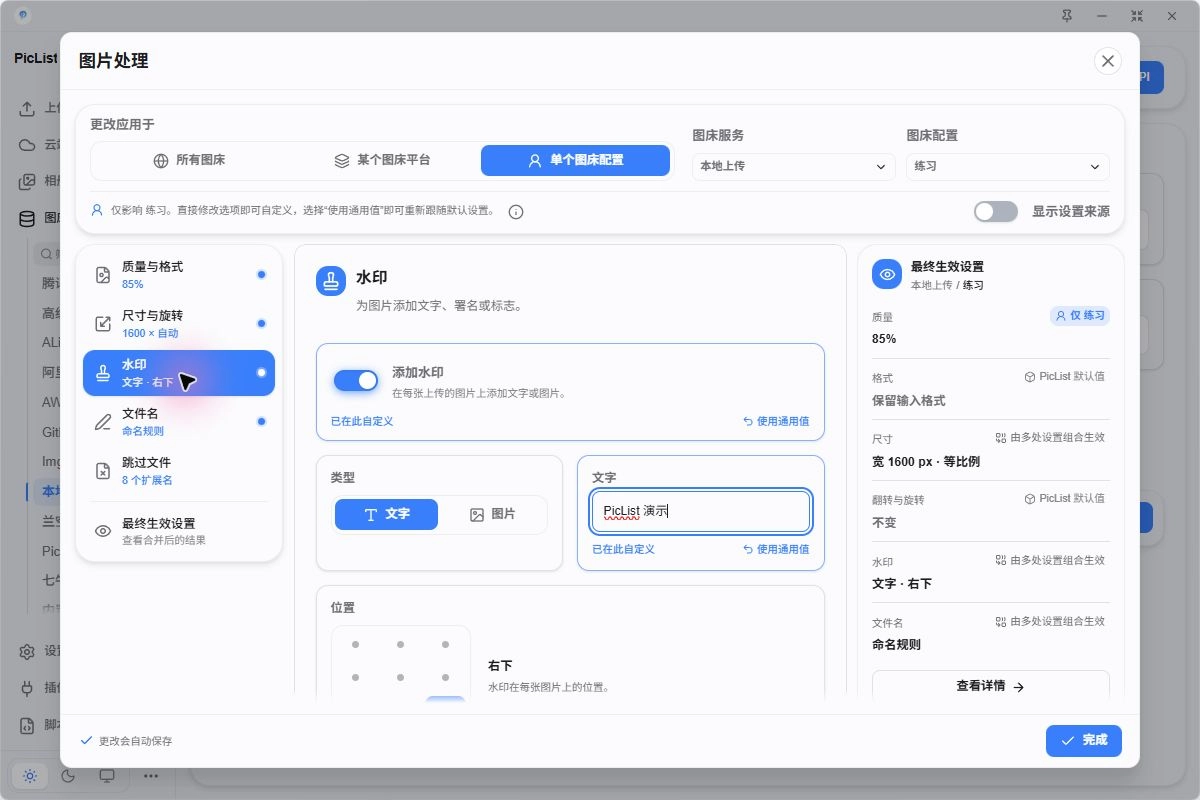Set watermark position to center dot
The image size is (1200, 800).
tap(400, 678)
